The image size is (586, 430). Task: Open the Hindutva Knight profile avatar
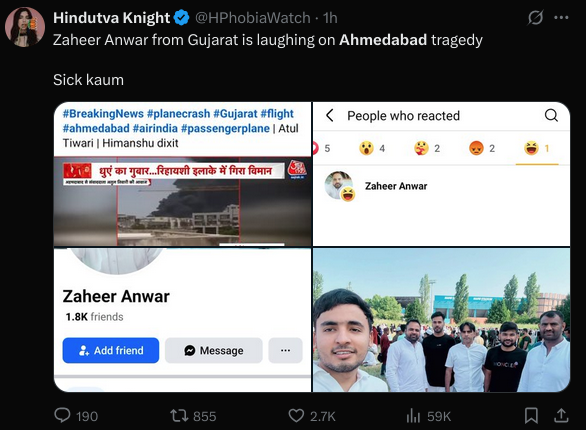(x=25, y=27)
